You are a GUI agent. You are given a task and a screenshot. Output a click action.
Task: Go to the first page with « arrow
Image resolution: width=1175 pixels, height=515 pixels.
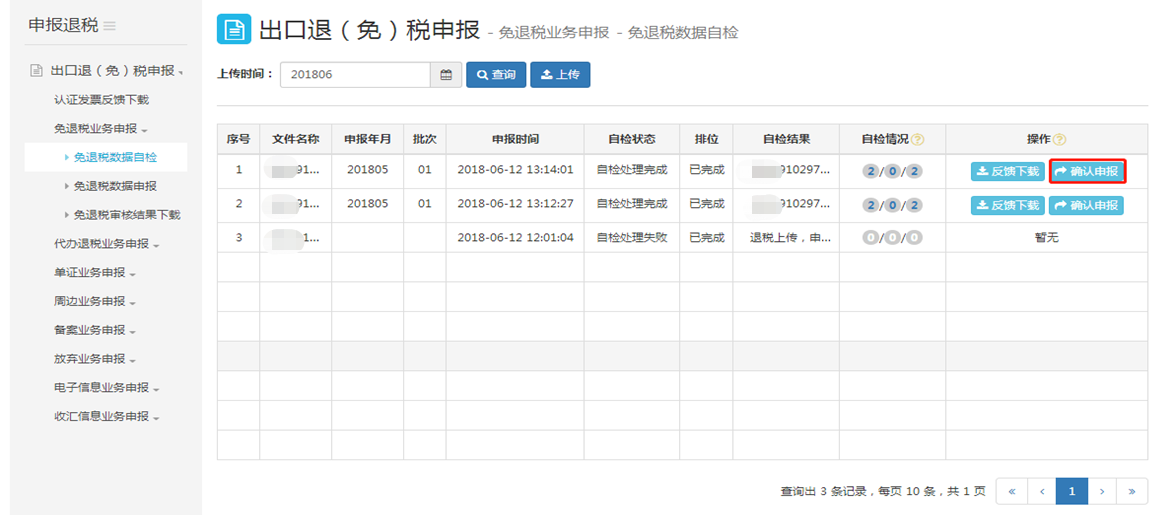pyautogui.click(x=1011, y=491)
